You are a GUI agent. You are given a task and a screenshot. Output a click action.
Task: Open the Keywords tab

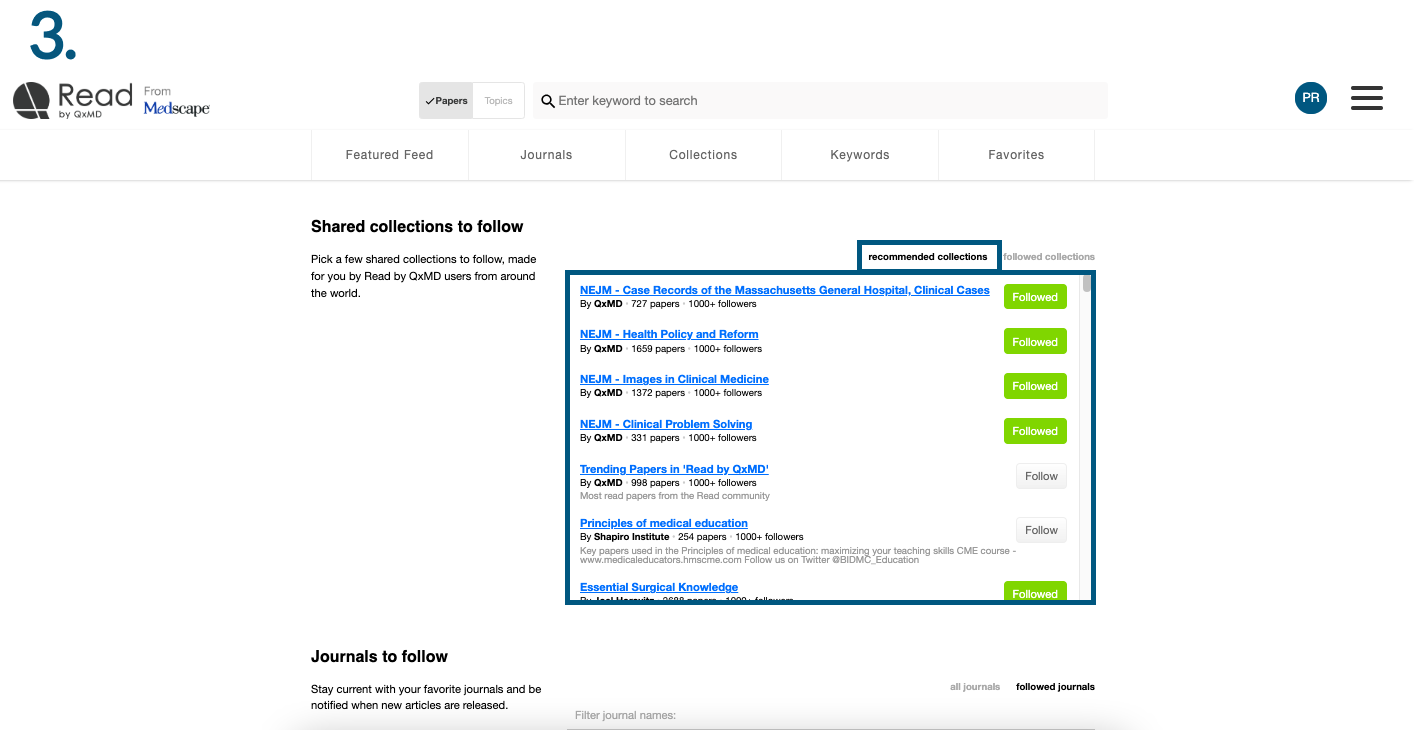pyautogui.click(x=860, y=155)
